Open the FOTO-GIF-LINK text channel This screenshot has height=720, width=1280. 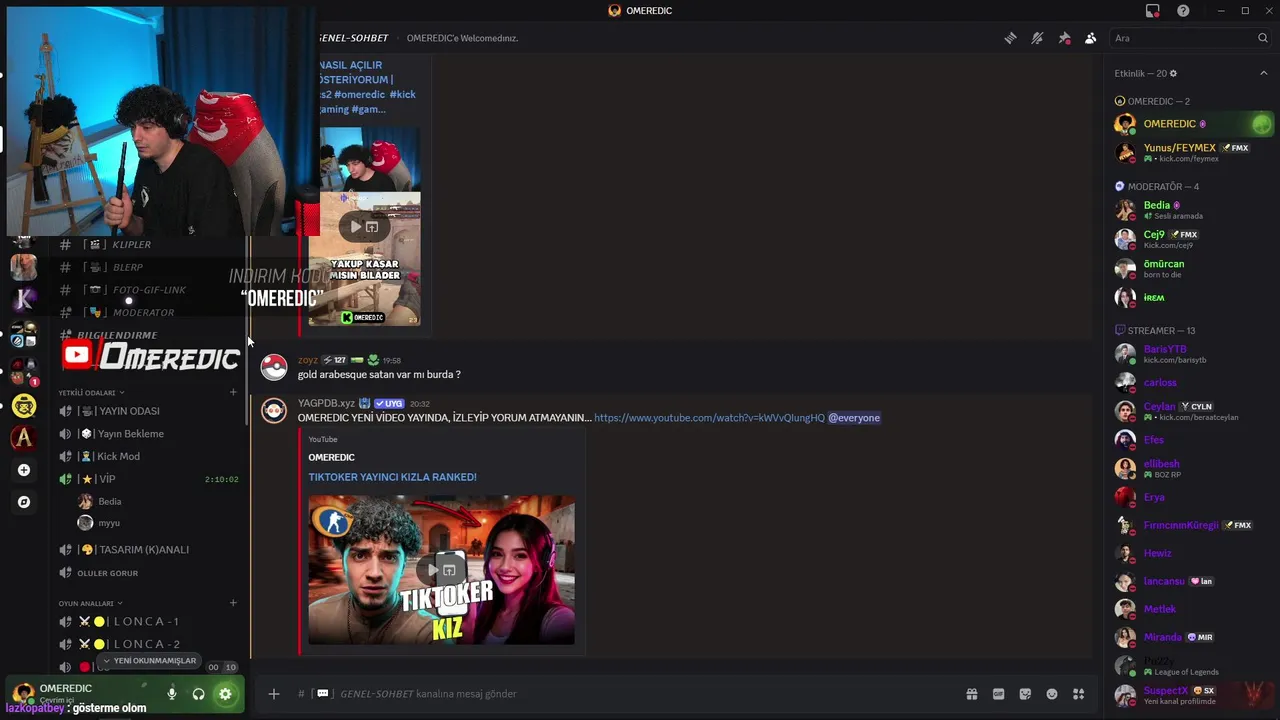[150, 290]
